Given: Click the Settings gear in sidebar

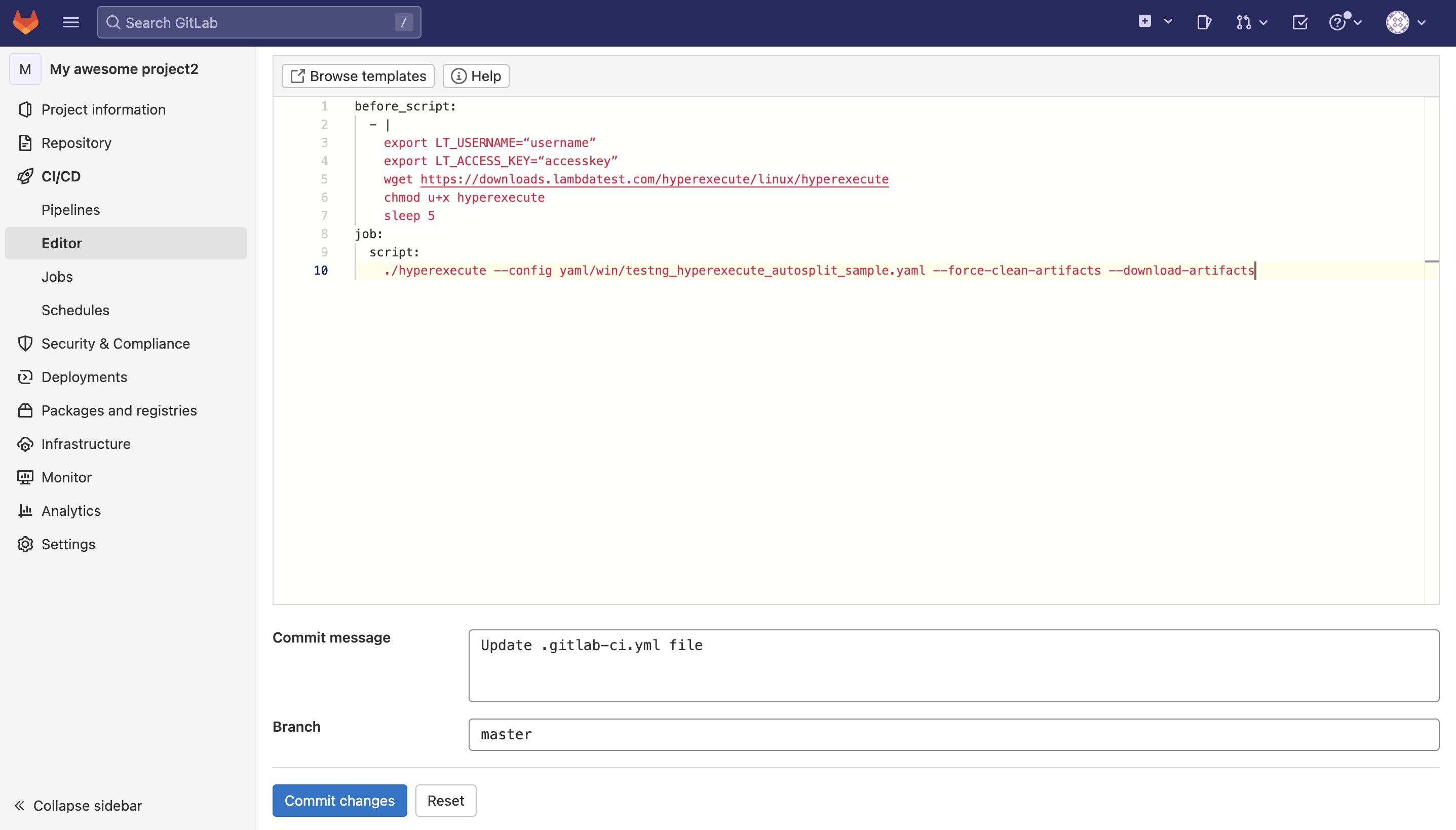Looking at the screenshot, I should [x=25, y=544].
